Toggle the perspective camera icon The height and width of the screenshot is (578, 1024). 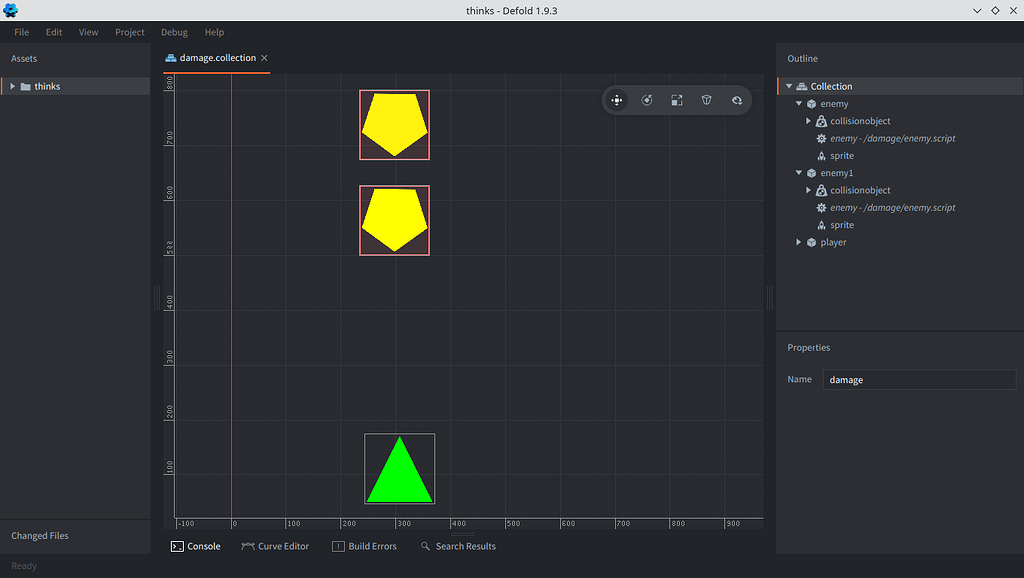707,100
